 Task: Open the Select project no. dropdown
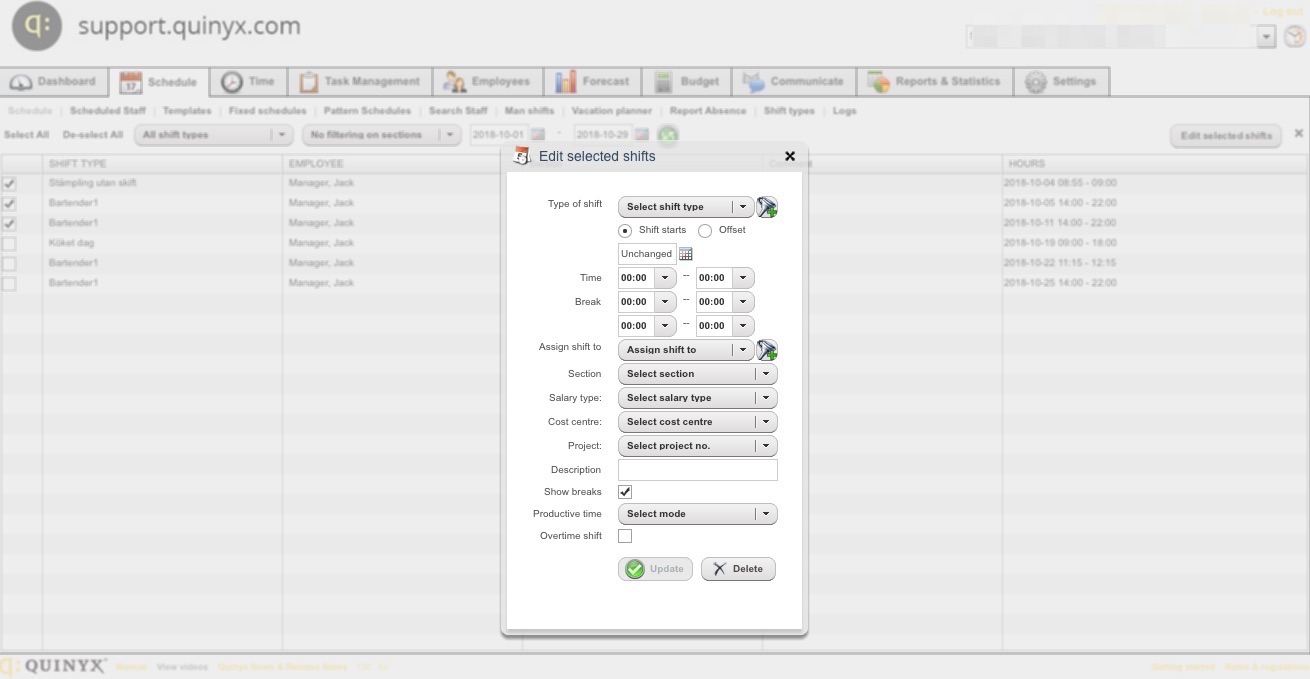coord(697,446)
